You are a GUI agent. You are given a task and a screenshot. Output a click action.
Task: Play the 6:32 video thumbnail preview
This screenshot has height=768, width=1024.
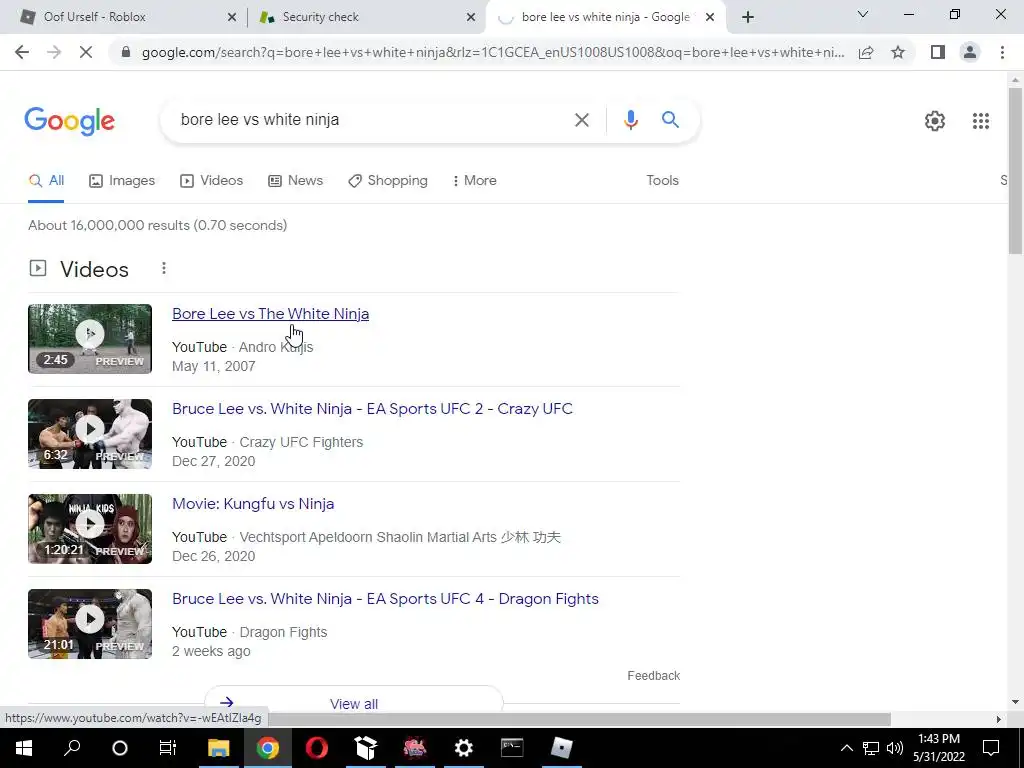click(90, 434)
